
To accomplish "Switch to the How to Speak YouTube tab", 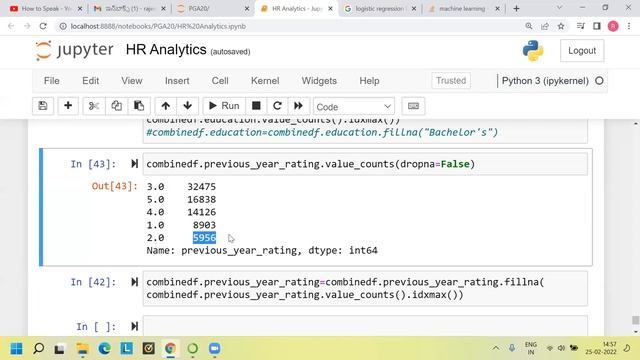I will [45, 9].
